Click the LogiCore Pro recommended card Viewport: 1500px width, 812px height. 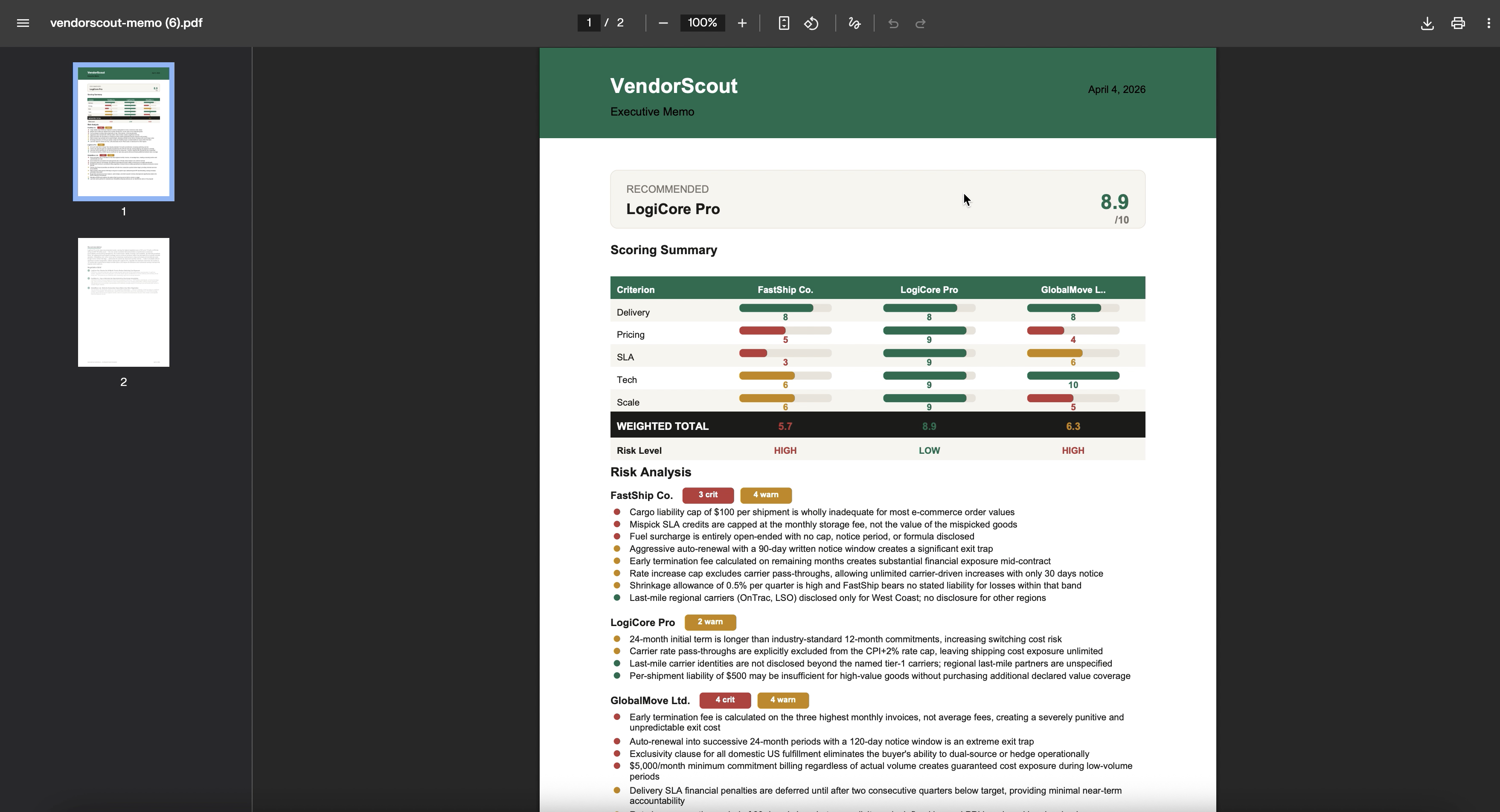pos(878,200)
